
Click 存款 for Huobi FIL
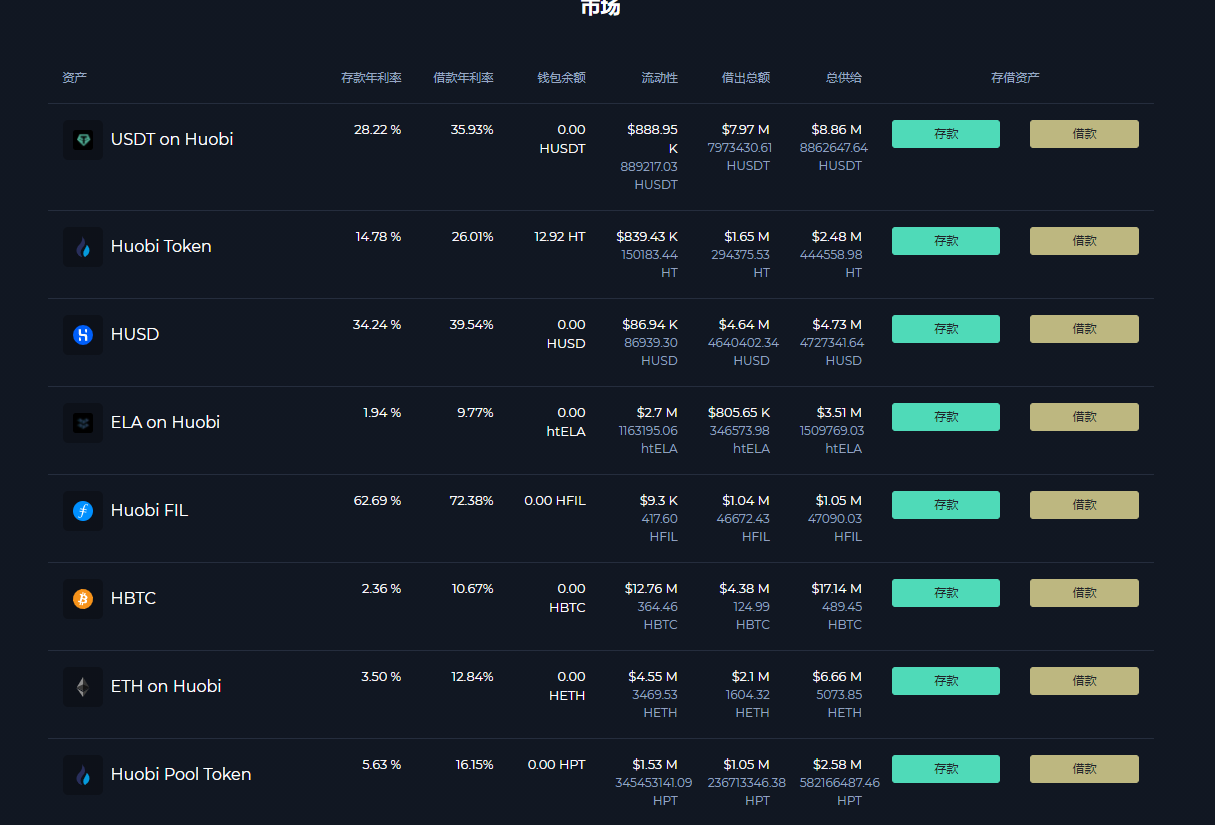pyautogui.click(x=946, y=505)
